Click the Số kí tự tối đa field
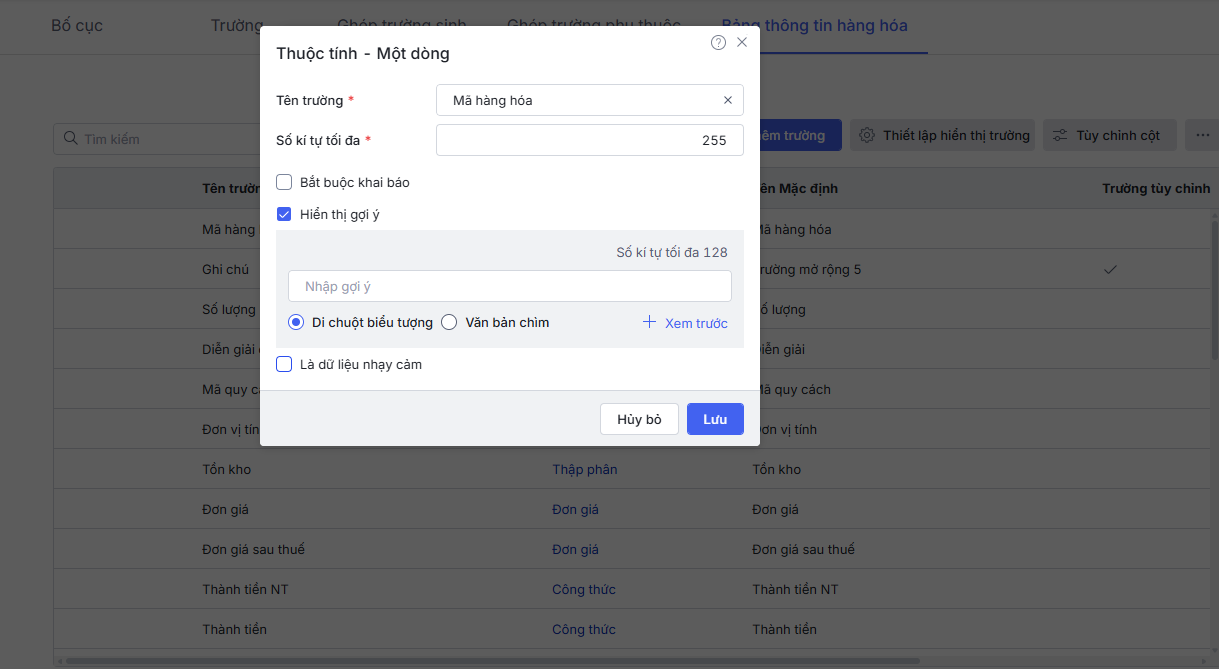Viewport: 1219px width, 669px height. click(x=589, y=140)
